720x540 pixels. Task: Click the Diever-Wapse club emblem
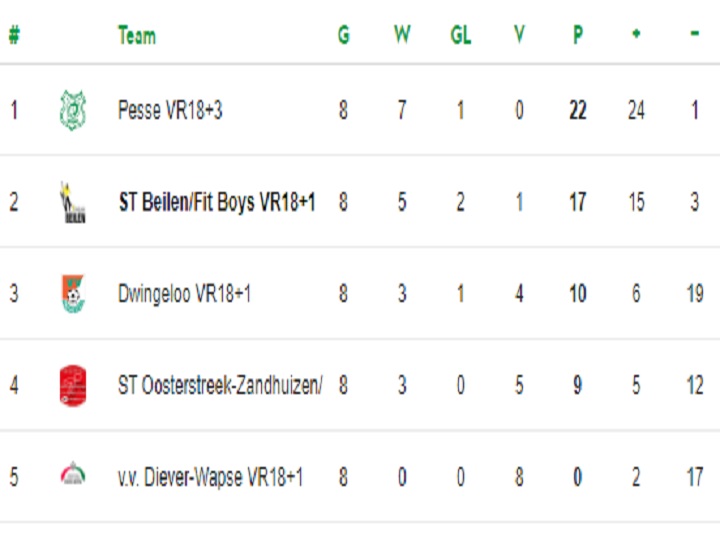click(73, 474)
